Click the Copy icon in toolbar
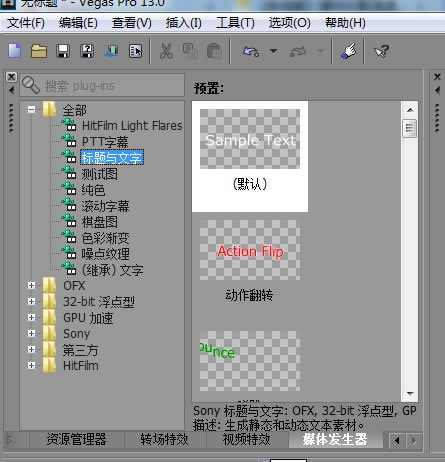 [x=190, y=51]
